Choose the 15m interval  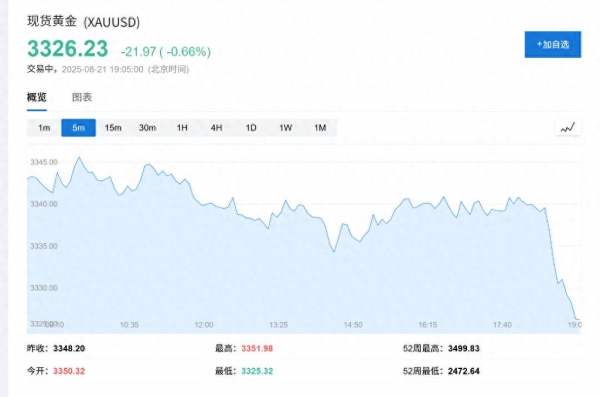113,127
